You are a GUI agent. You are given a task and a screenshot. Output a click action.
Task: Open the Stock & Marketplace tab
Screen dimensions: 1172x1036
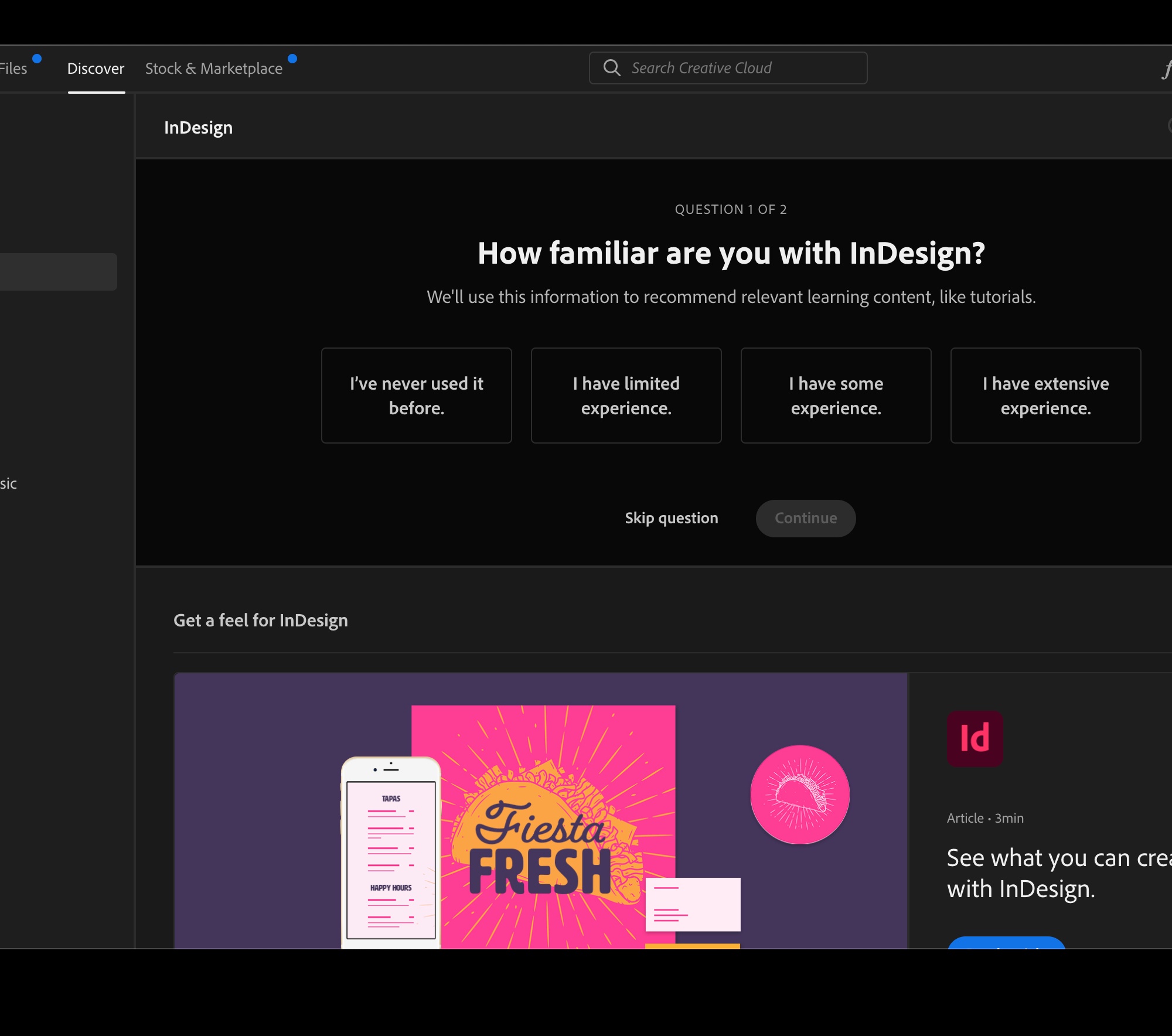click(214, 69)
